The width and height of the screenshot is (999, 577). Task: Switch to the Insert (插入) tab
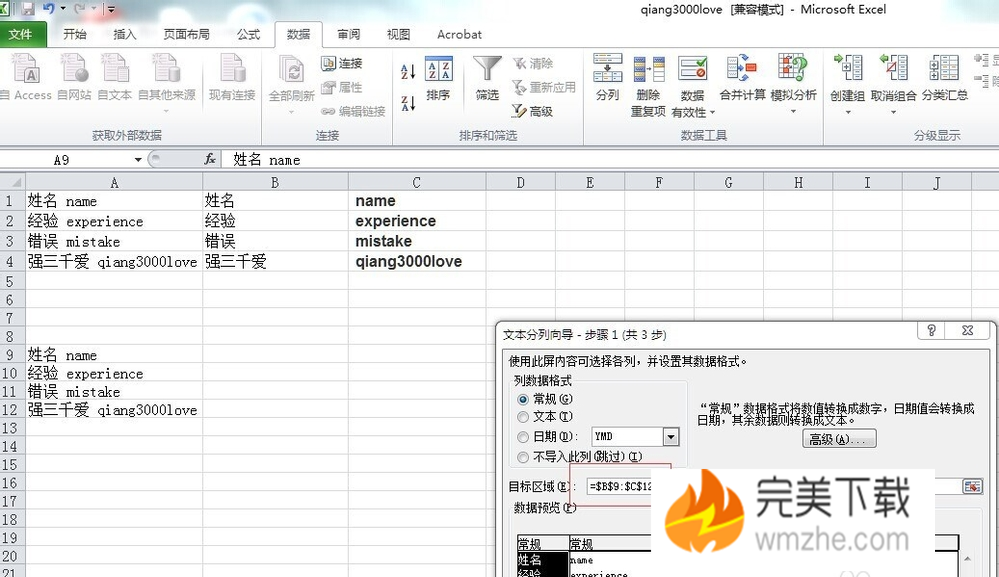(124, 34)
